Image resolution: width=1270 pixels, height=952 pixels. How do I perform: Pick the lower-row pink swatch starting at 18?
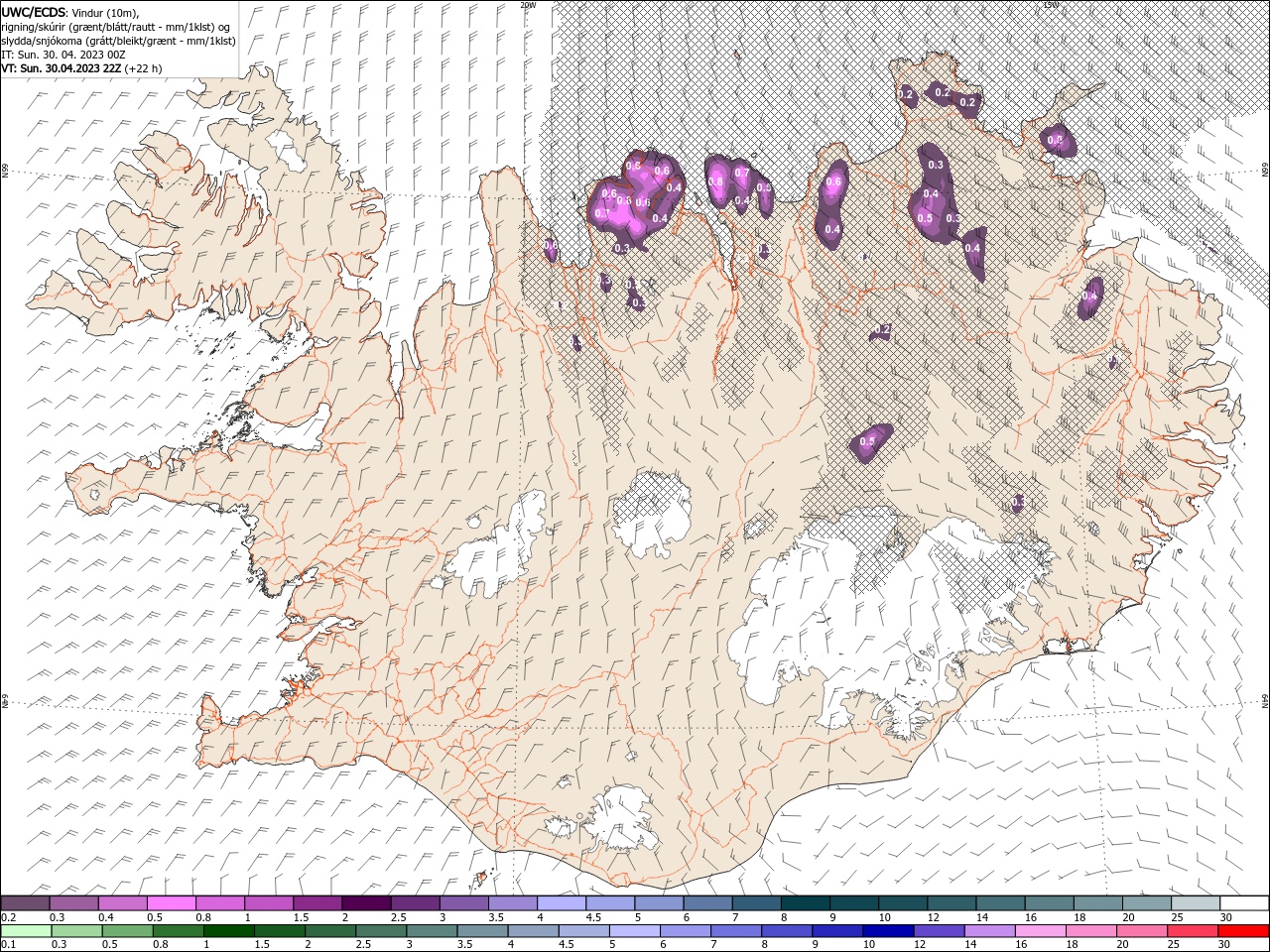coord(1090,931)
